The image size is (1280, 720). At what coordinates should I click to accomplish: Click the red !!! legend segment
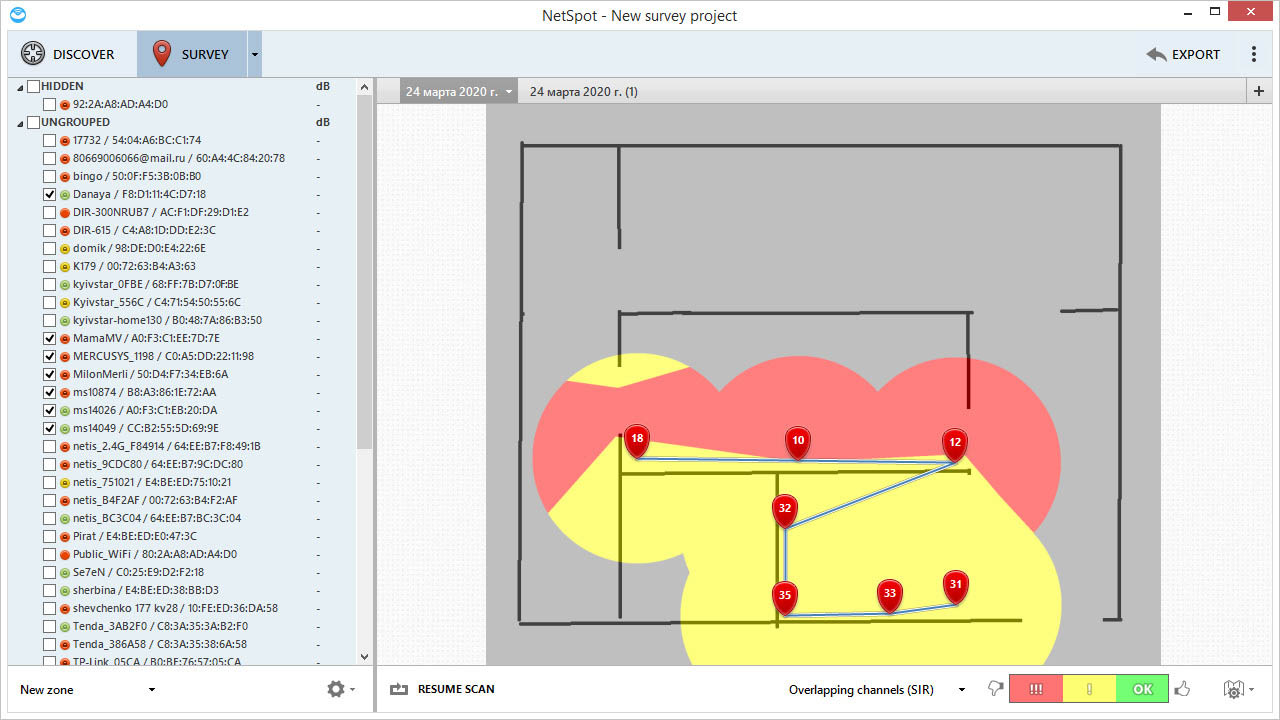click(x=1036, y=689)
